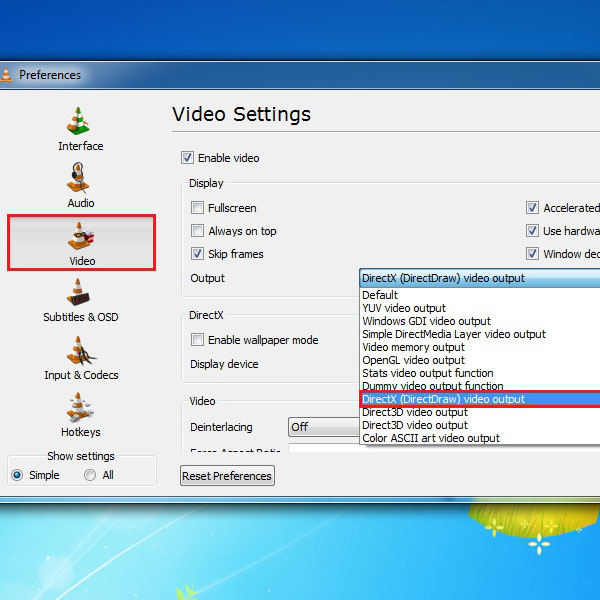
Task: Uncheck the Accelerated video output checkbox
Action: pyautogui.click(x=532, y=208)
